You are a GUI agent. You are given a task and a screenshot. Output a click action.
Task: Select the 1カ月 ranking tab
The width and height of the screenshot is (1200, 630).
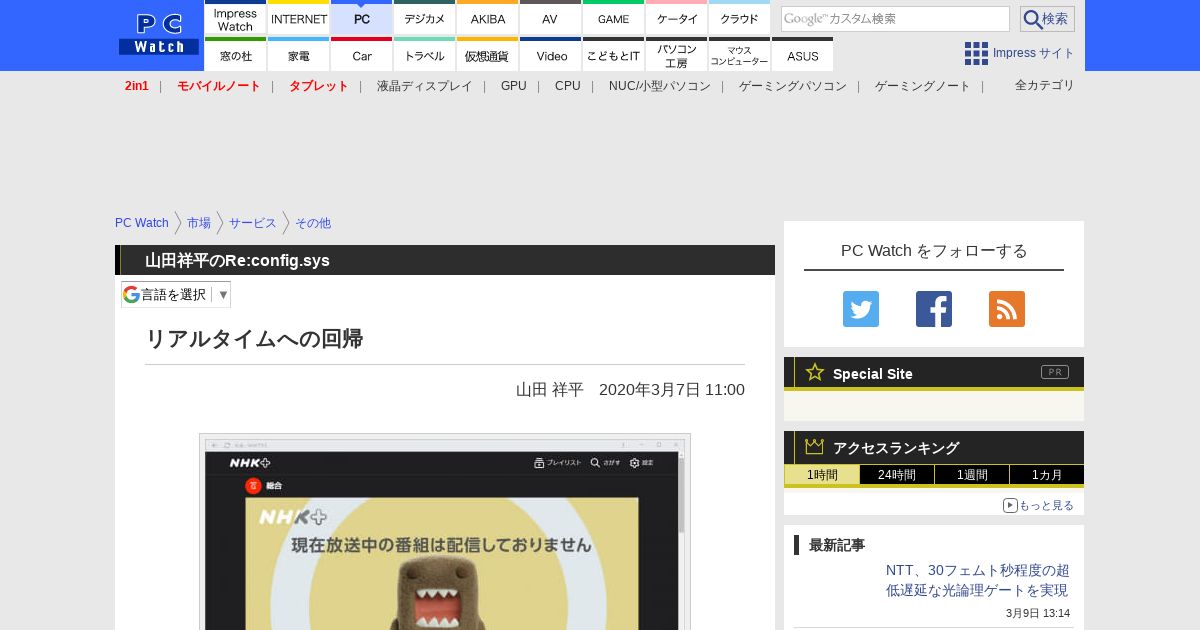point(1047,475)
